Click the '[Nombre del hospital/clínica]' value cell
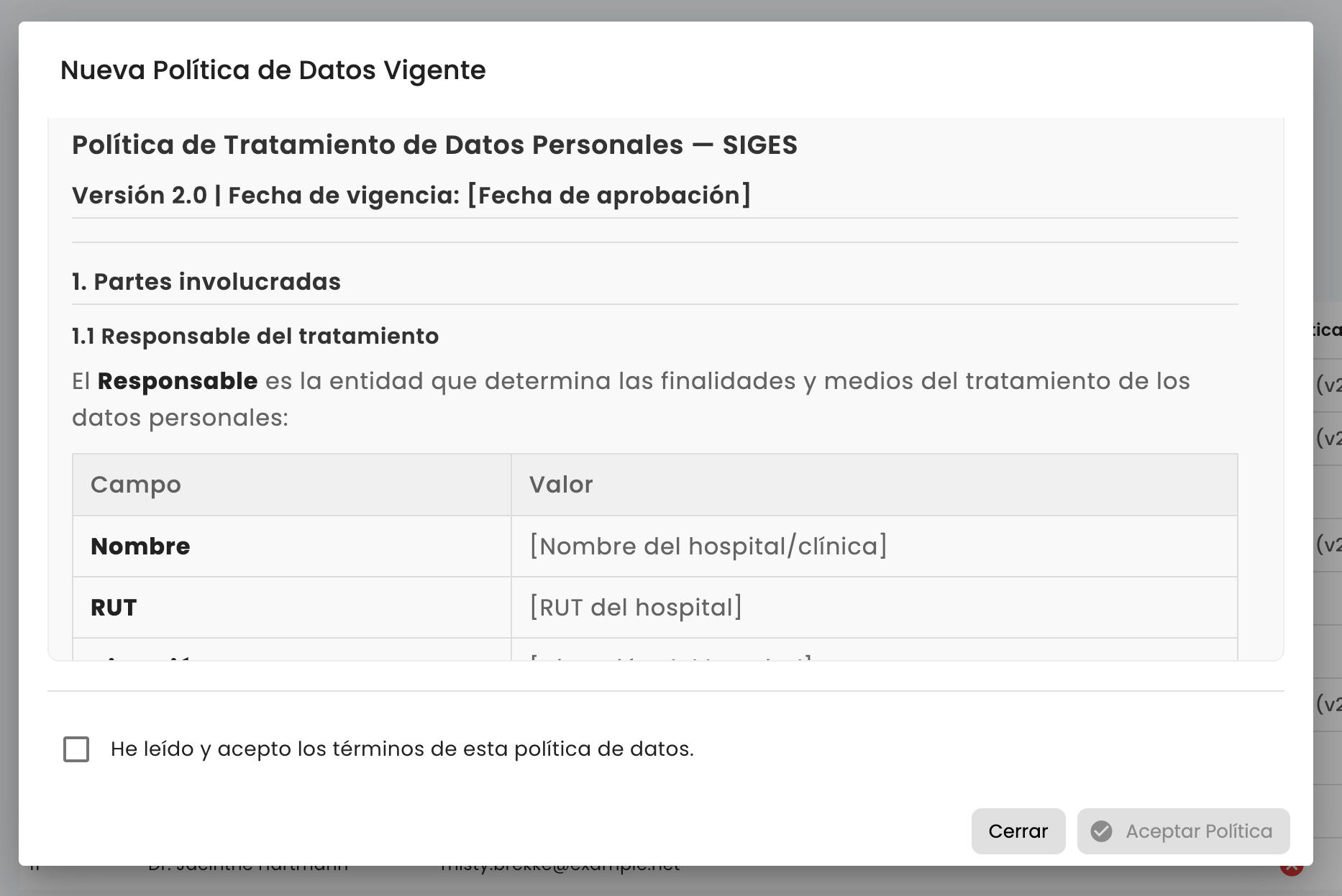This screenshot has width=1342, height=896. [x=875, y=546]
